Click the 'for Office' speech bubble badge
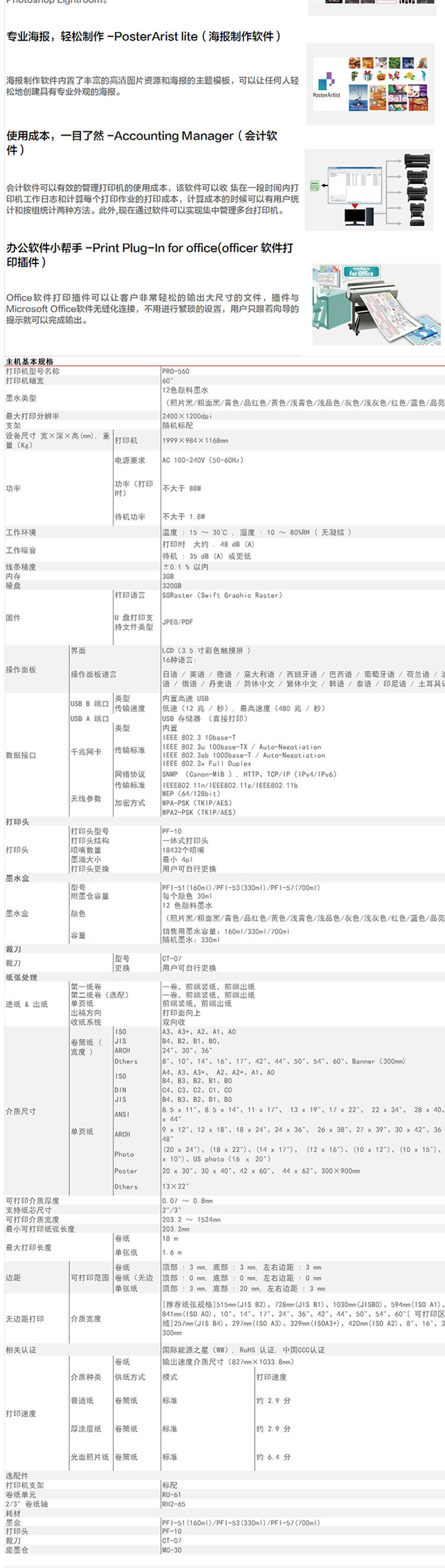The width and height of the screenshot is (445, 1568). click(360, 272)
